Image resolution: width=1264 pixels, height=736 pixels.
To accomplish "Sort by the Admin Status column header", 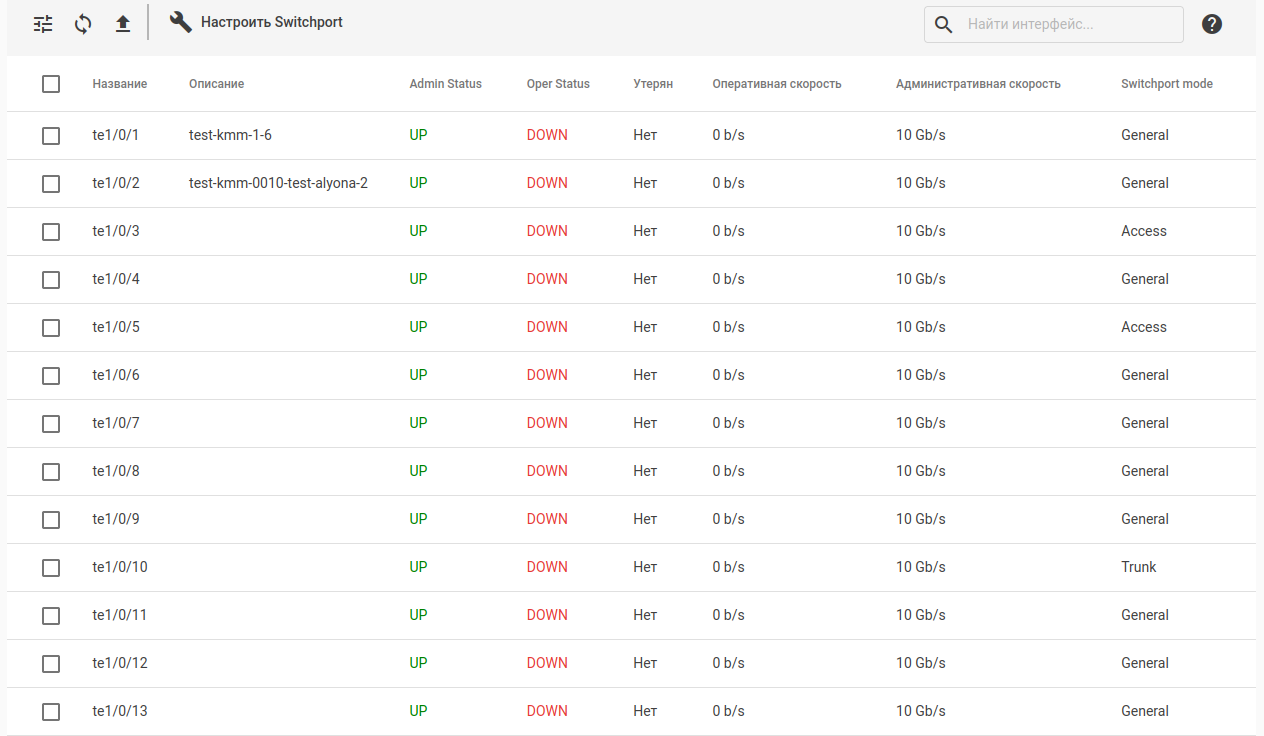I will (445, 84).
